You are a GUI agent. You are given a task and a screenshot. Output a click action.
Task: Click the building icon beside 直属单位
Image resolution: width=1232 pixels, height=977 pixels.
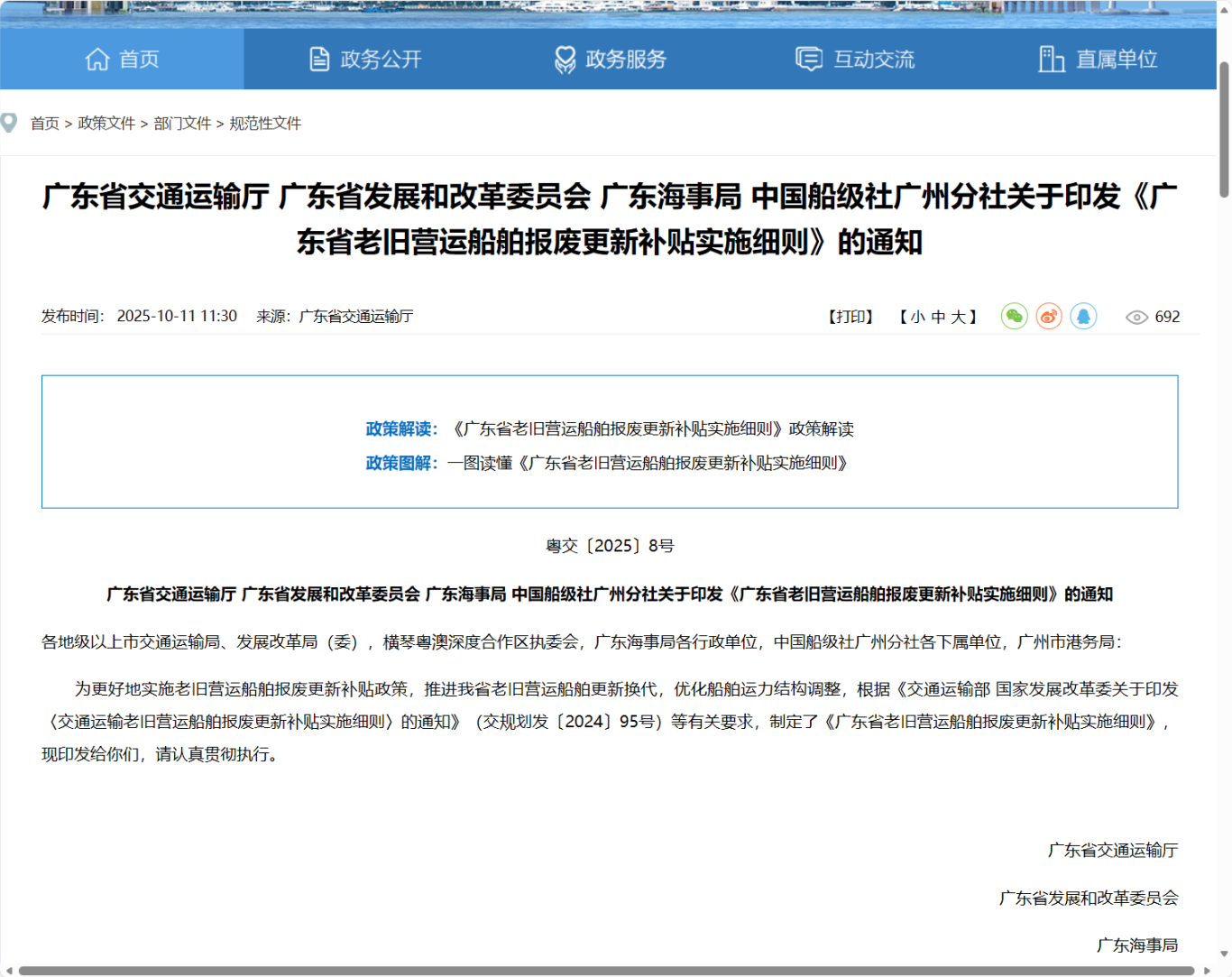[1052, 59]
